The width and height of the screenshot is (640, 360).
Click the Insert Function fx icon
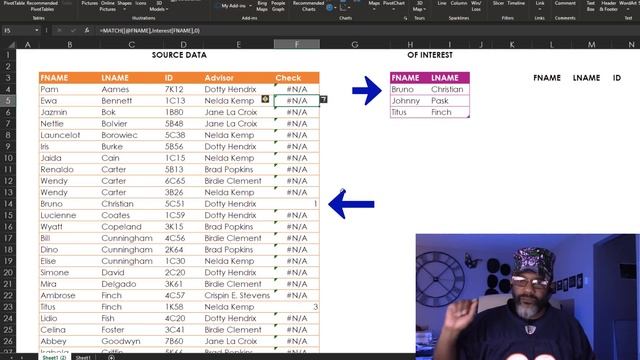pos(87,30)
